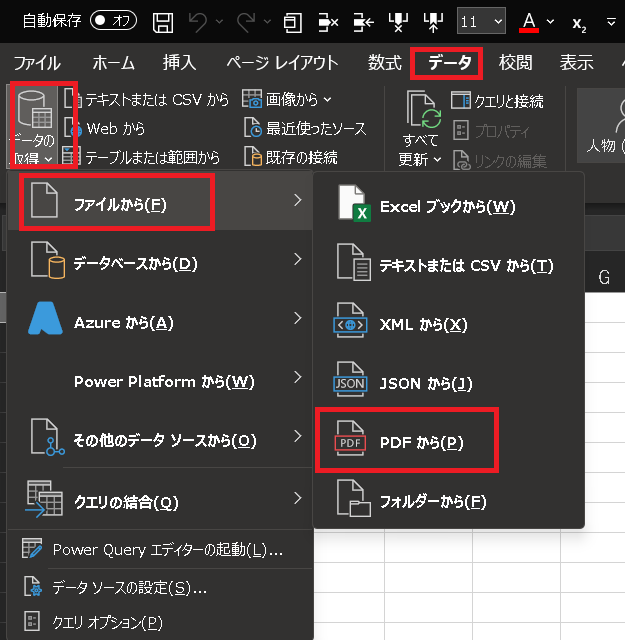Toggle the AutoSave (自動保存) switch
634x640 pixels.
113,20
